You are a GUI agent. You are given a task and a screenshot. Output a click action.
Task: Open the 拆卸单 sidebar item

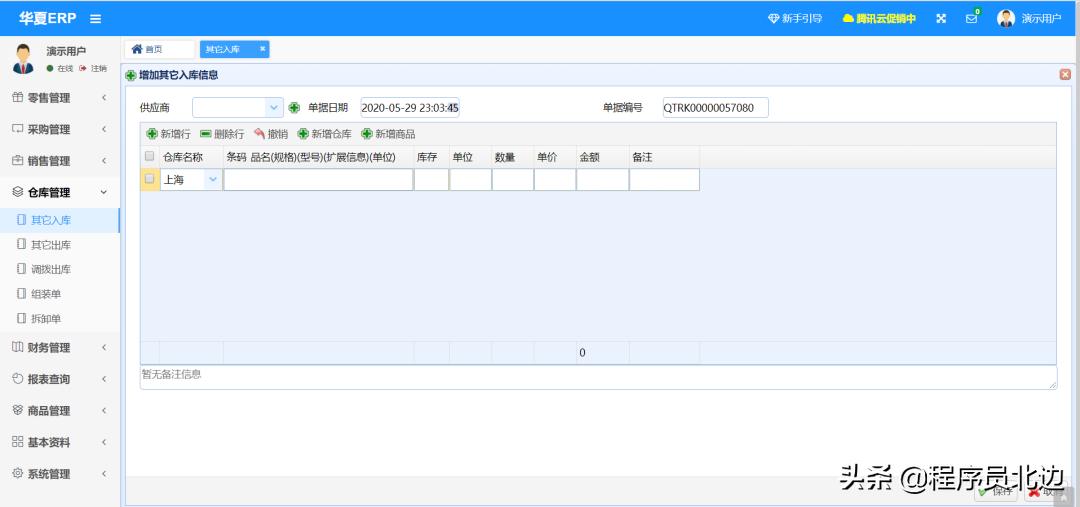(59, 319)
